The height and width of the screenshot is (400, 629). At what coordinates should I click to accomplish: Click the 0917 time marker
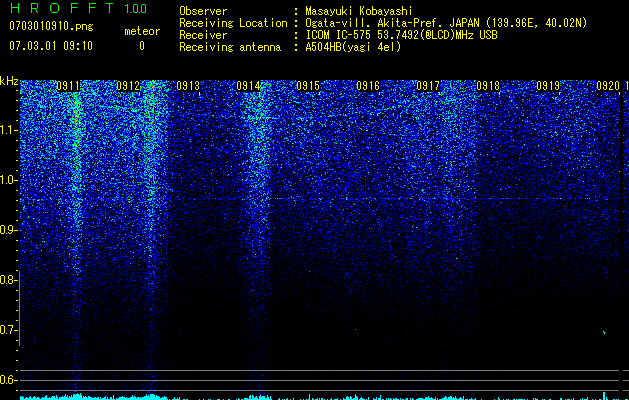point(428,86)
